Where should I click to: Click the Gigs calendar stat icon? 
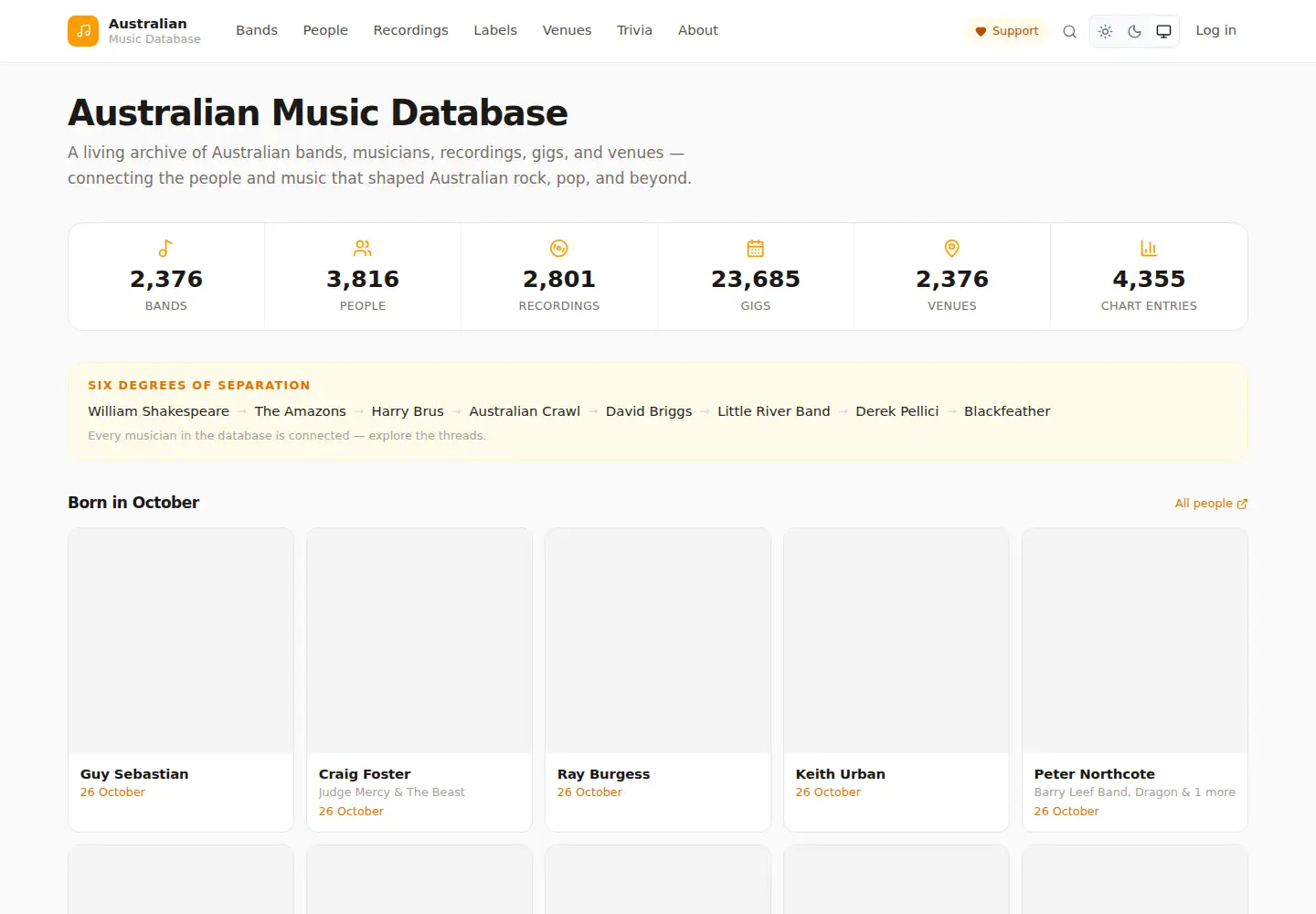(756, 248)
